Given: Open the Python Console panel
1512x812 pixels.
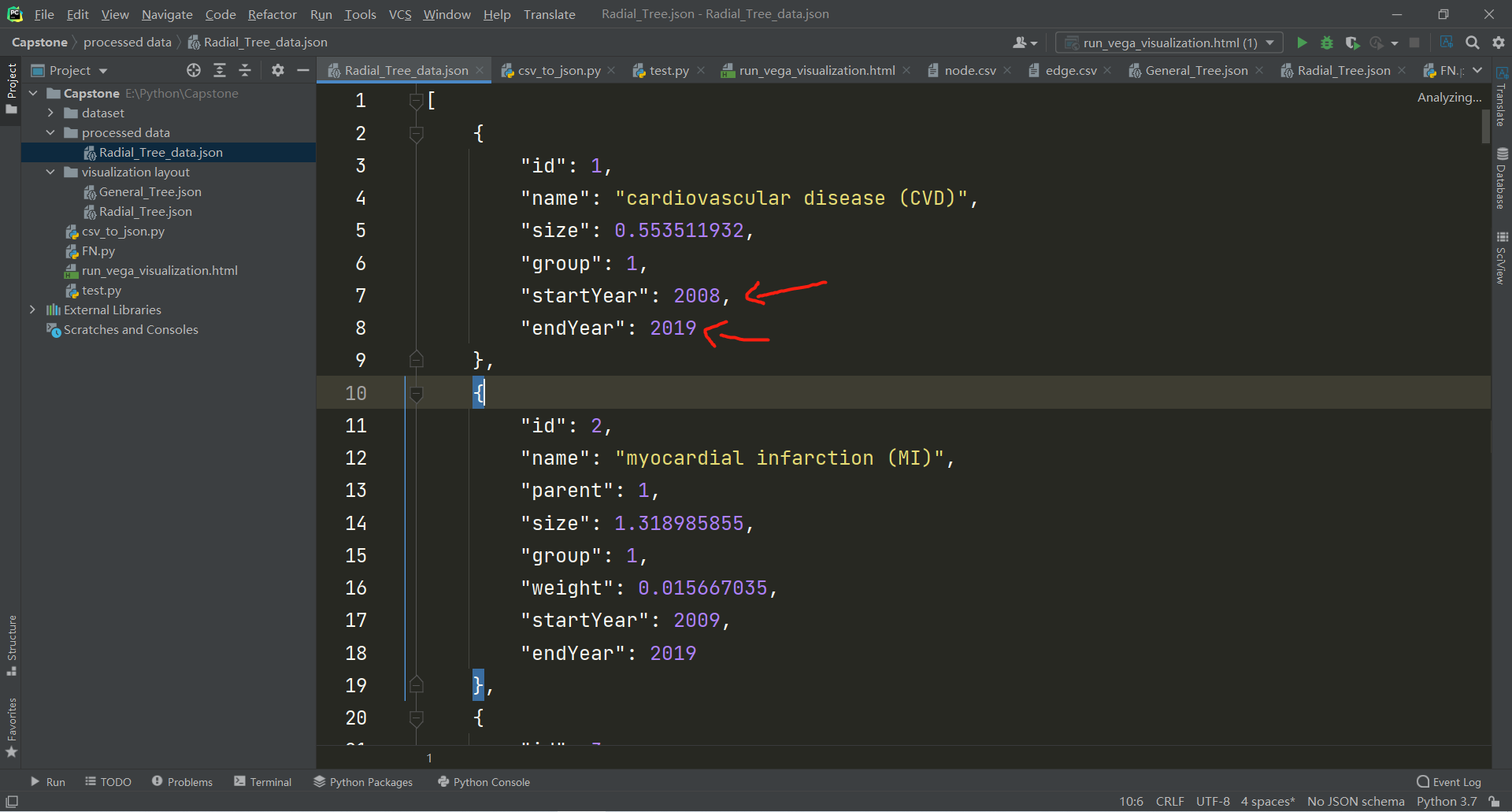Looking at the screenshot, I should 483,781.
